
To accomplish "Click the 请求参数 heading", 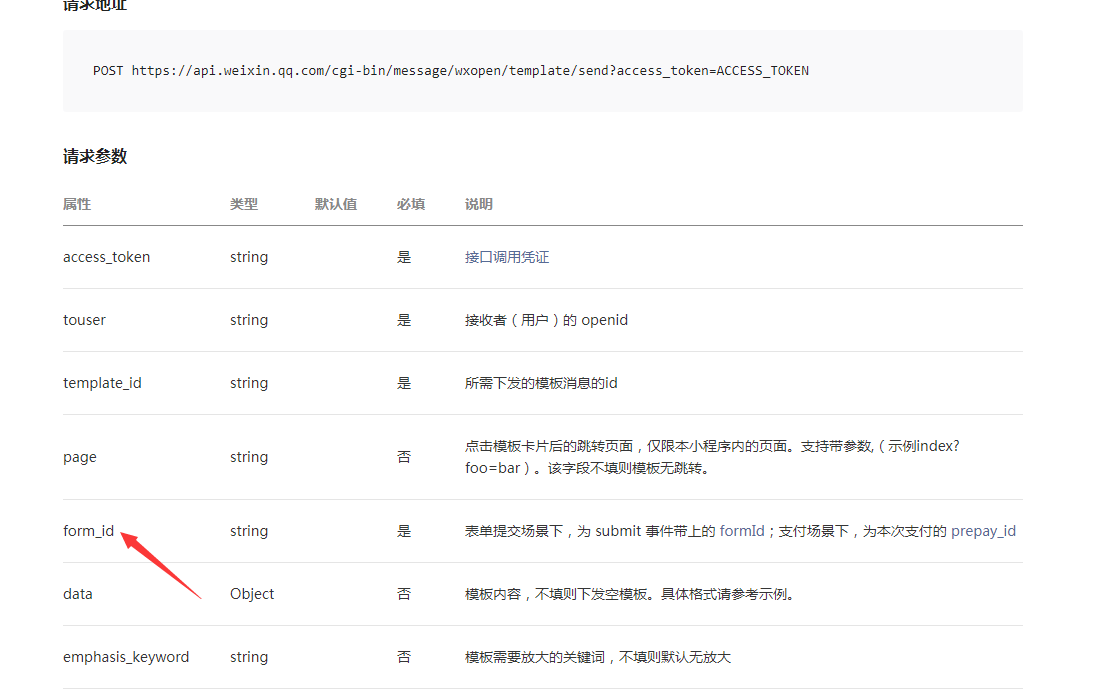I will pyautogui.click(x=95, y=157).
